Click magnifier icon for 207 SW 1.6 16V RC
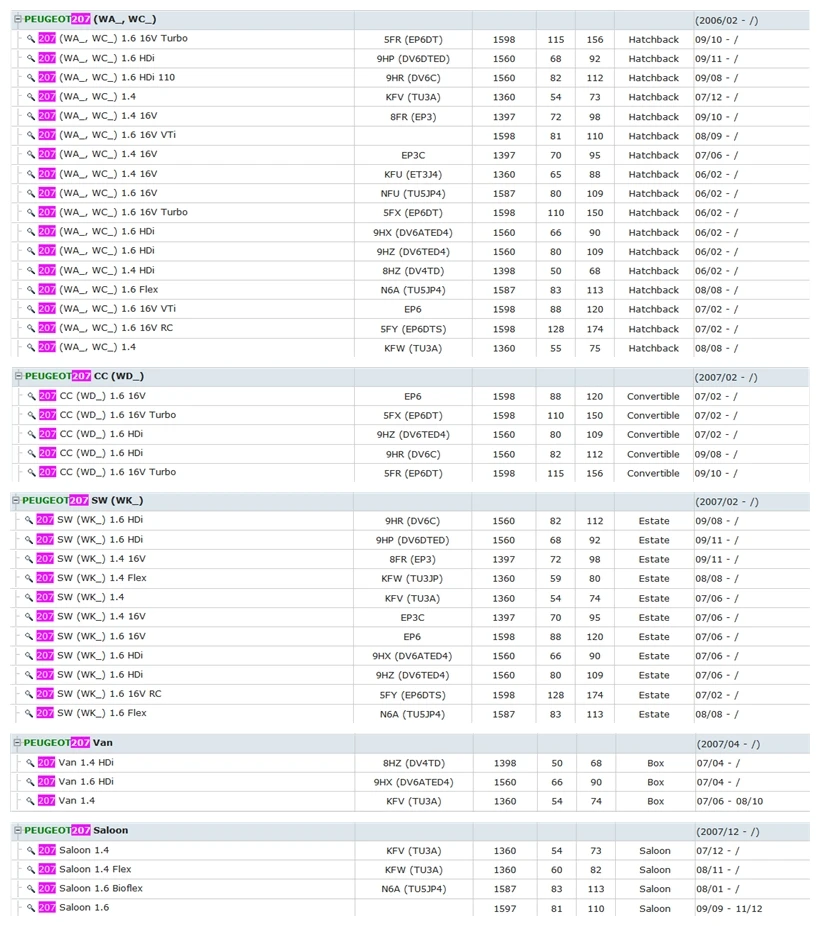The height and width of the screenshot is (926, 820). coord(29,694)
